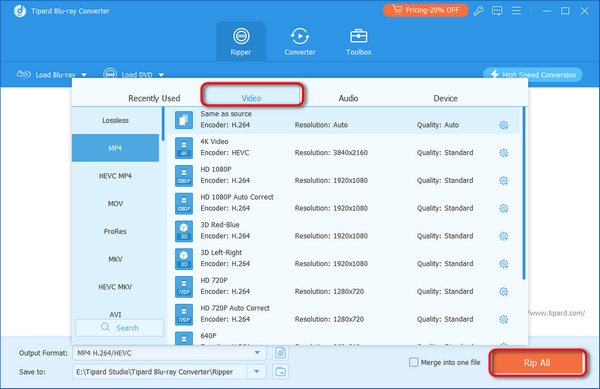600x389 pixels.
Task: Click the "Resolution: 1280x720" for HD 720P
Action: tap(329, 291)
